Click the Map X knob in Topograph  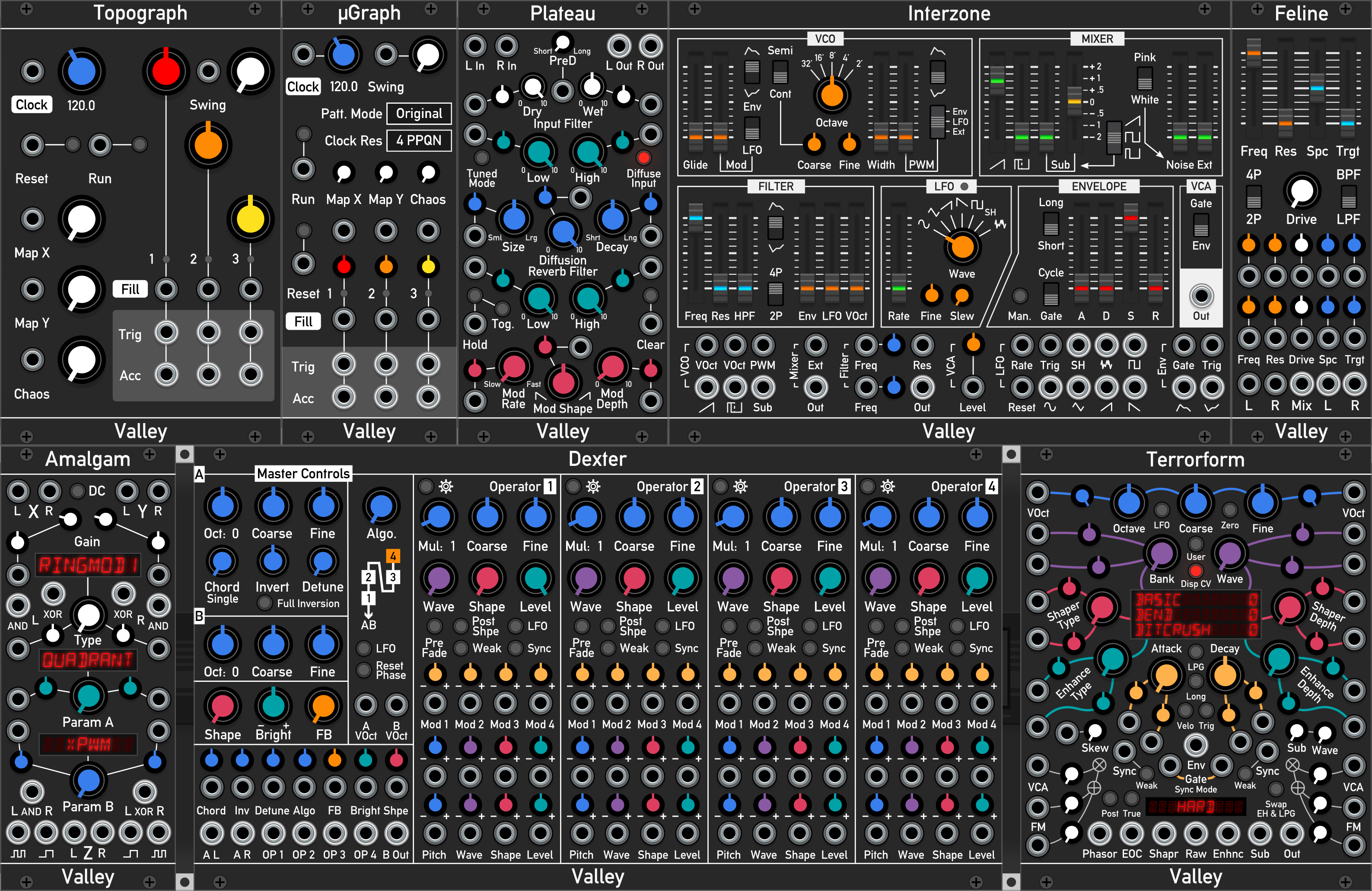[x=81, y=220]
